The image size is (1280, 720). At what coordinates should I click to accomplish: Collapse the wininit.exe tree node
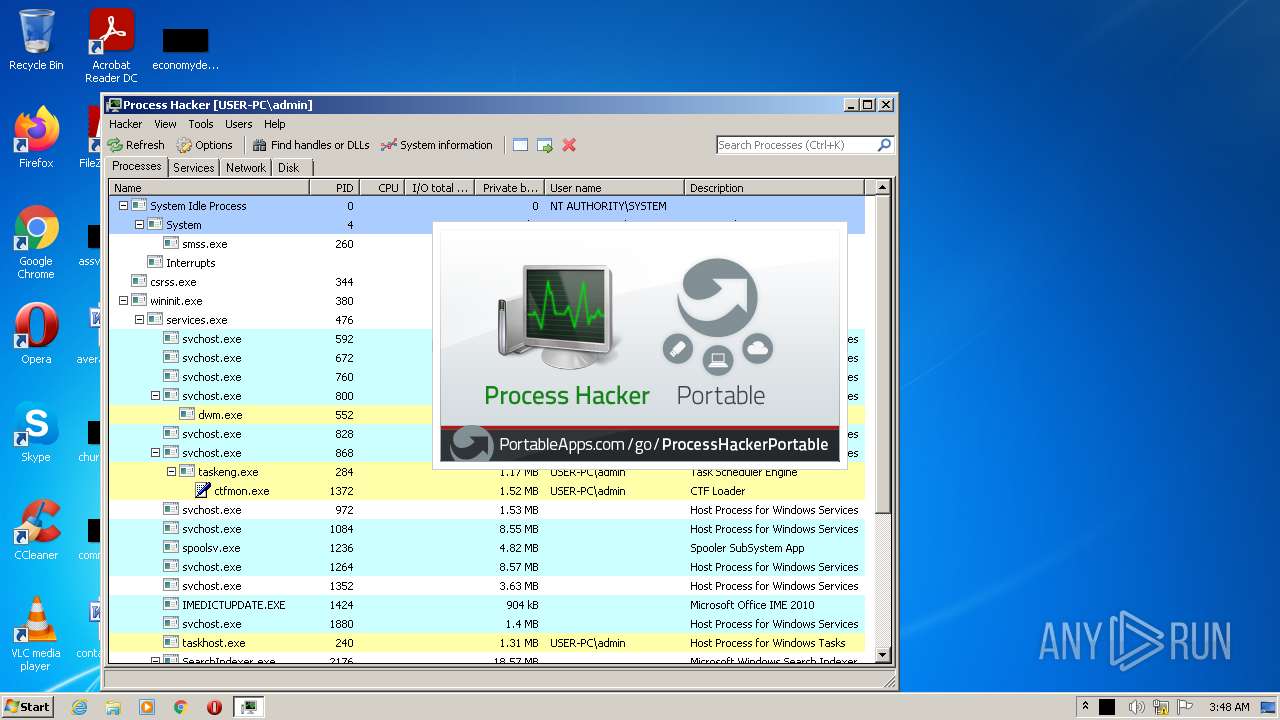(124, 301)
